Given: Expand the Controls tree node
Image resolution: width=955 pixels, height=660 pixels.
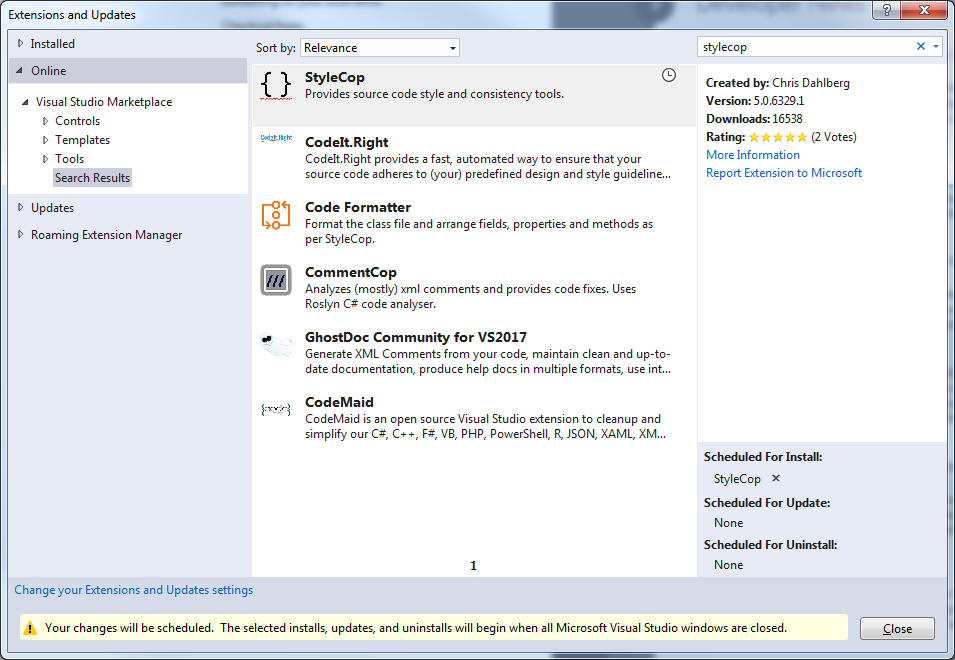Looking at the screenshot, I should pyautogui.click(x=45, y=121).
